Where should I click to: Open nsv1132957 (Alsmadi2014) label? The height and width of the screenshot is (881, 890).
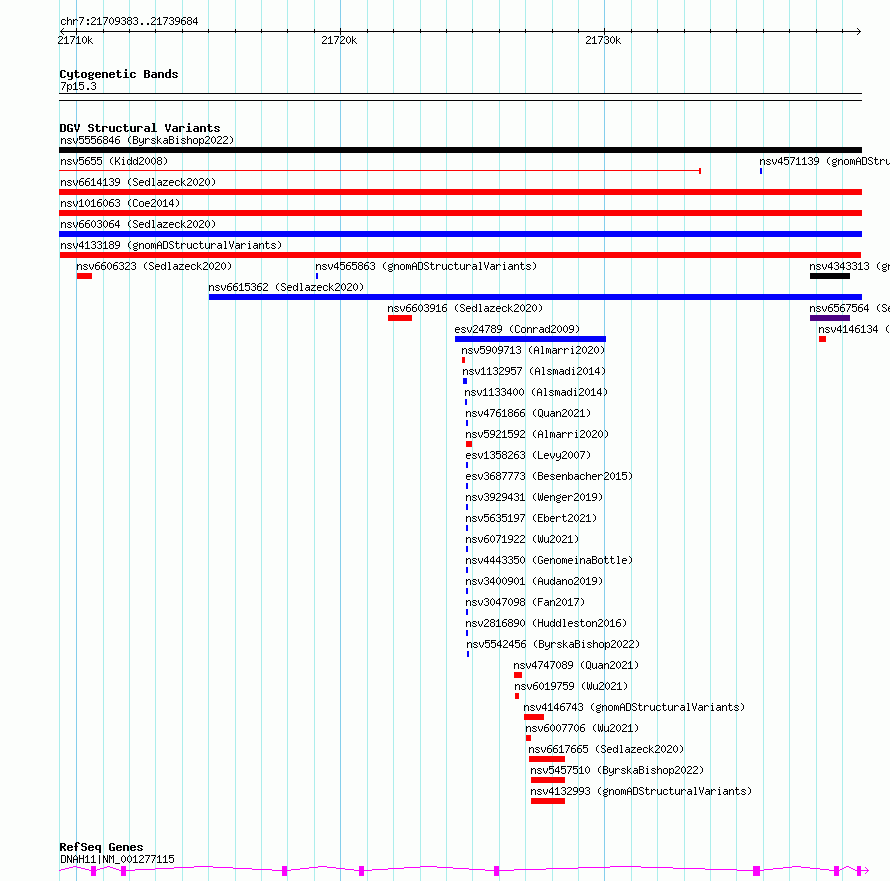(x=534, y=371)
